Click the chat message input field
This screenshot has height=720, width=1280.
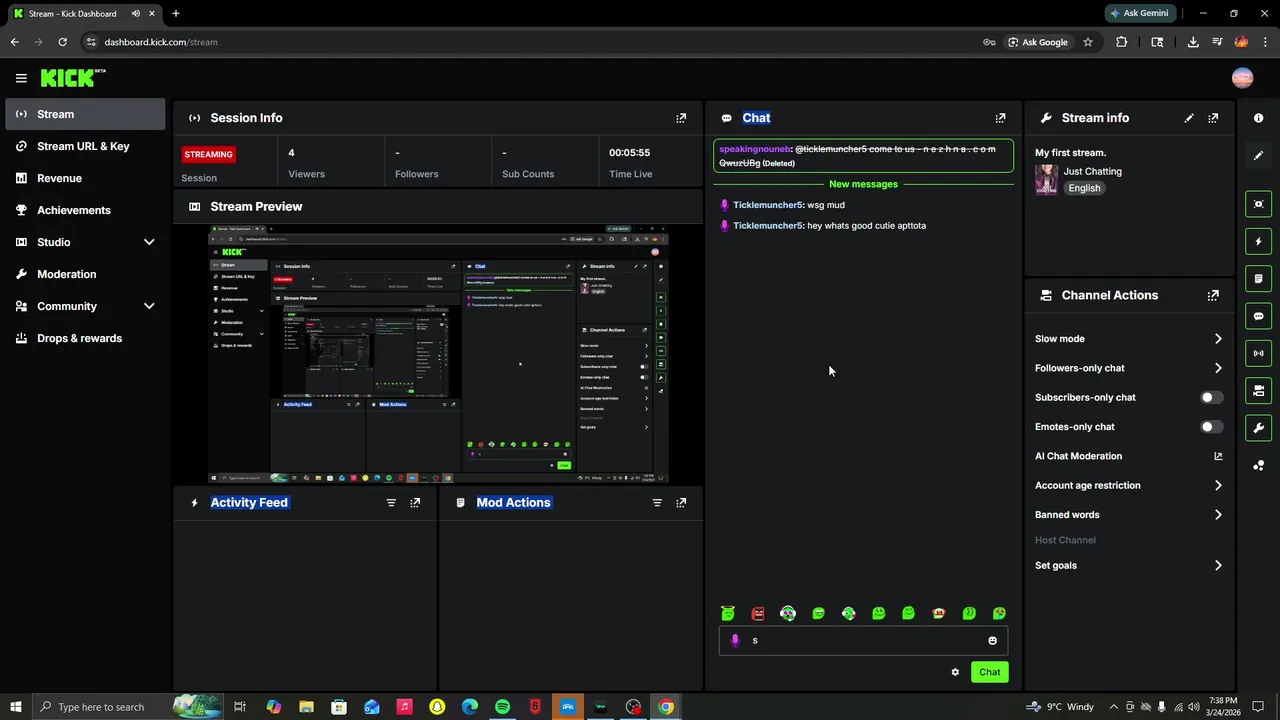pos(864,641)
